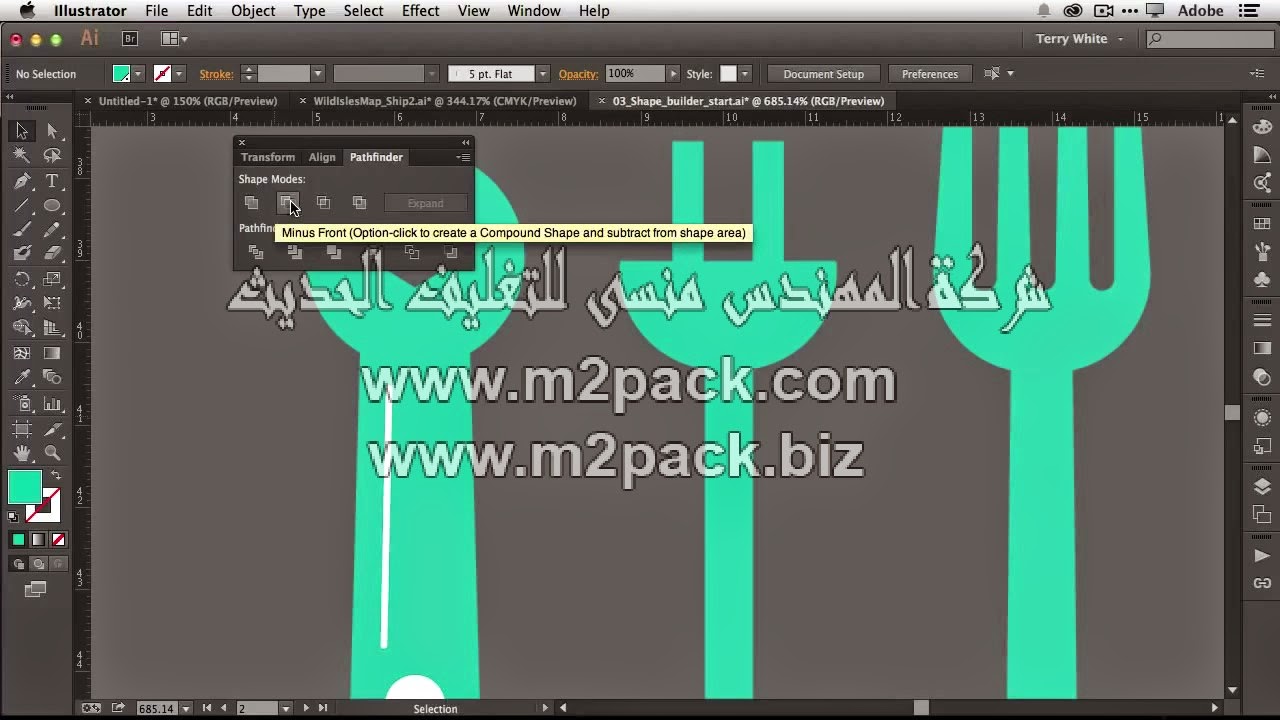
Task: Set paint mode to Gradient
Action: 38,540
